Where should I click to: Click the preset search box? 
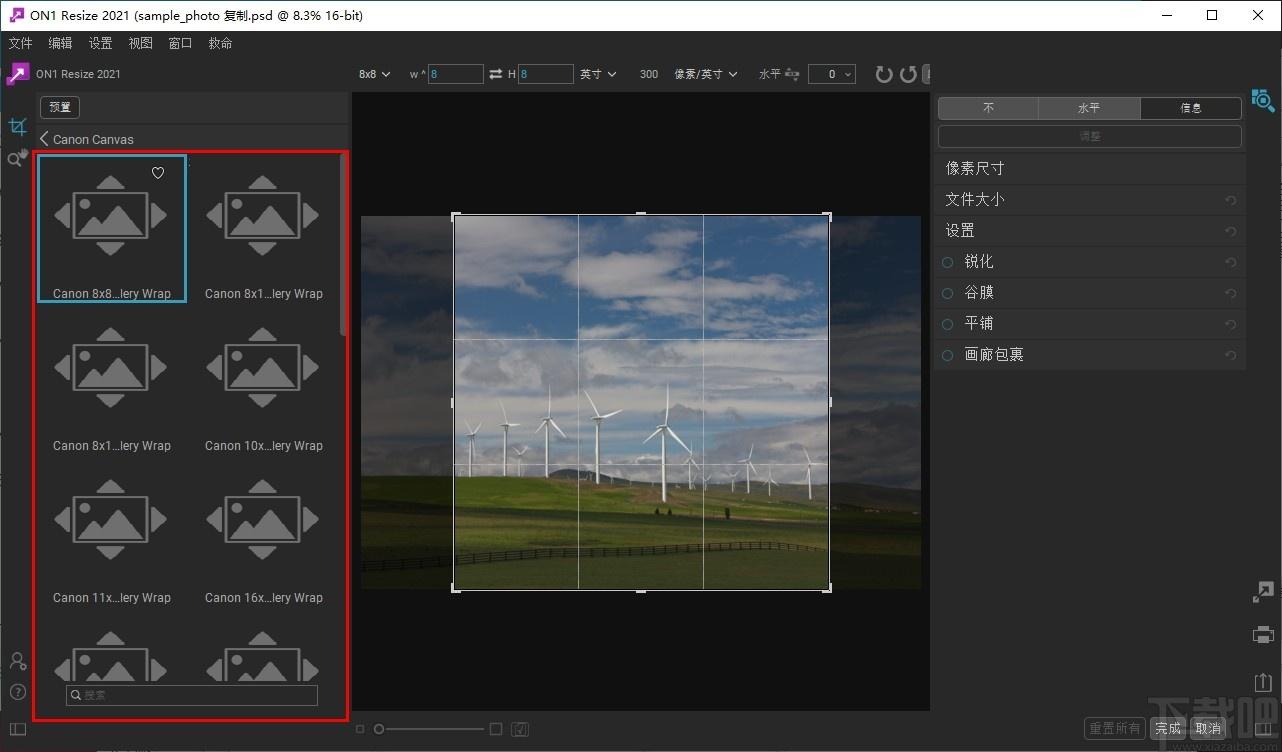point(192,695)
